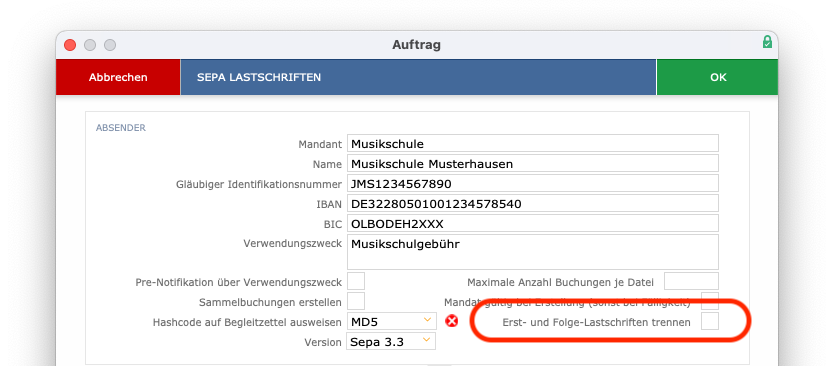
Task: Cancel the order with Abbrechen
Action: pyautogui.click(x=118, y=77)
